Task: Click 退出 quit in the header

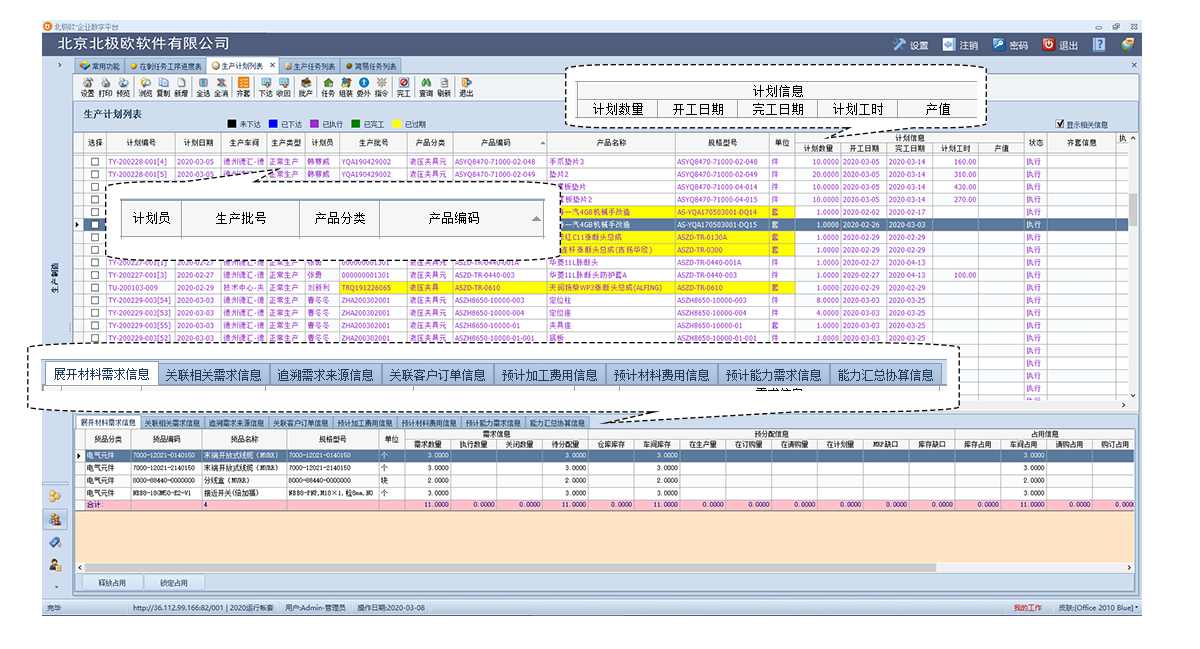Action: 1060,45
